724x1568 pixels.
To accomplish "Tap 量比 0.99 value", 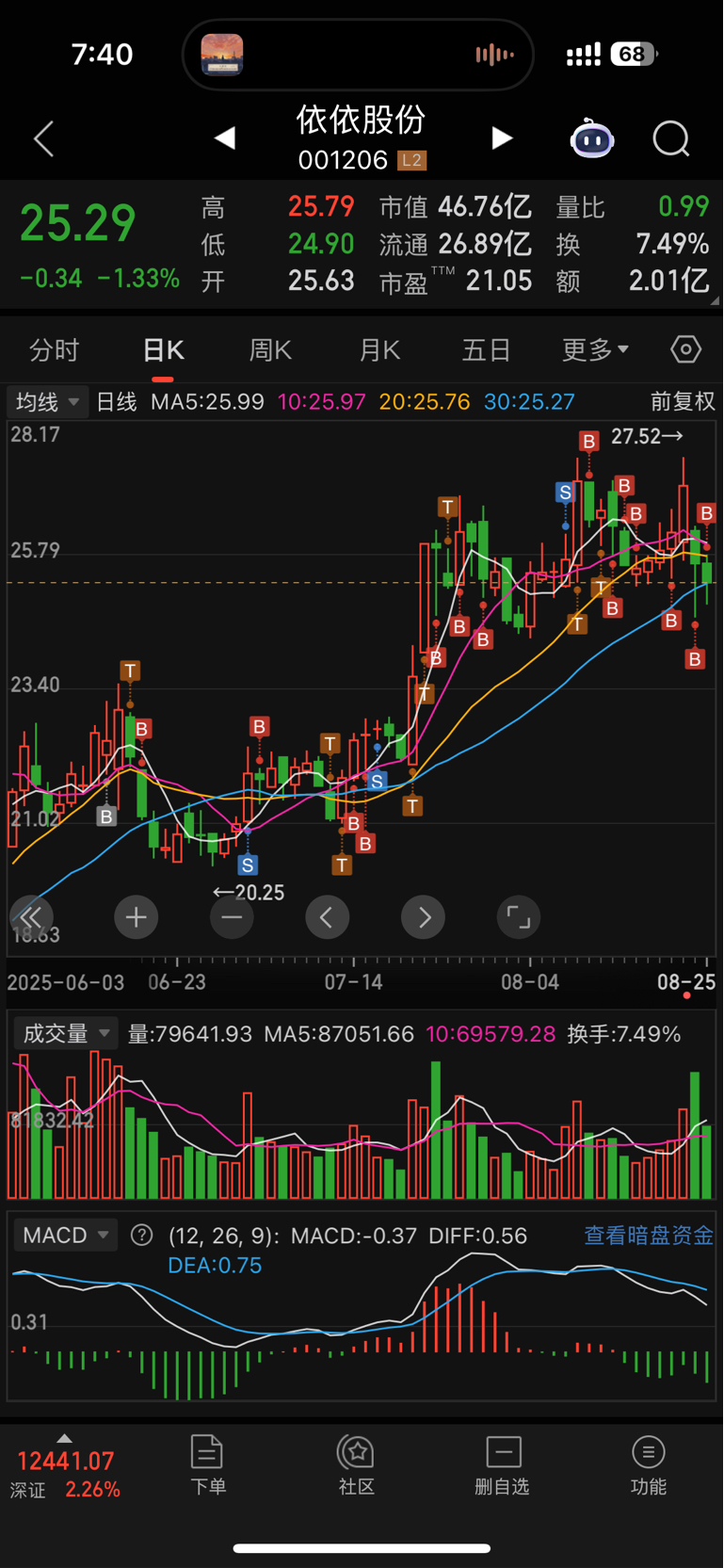I will 684,206.
